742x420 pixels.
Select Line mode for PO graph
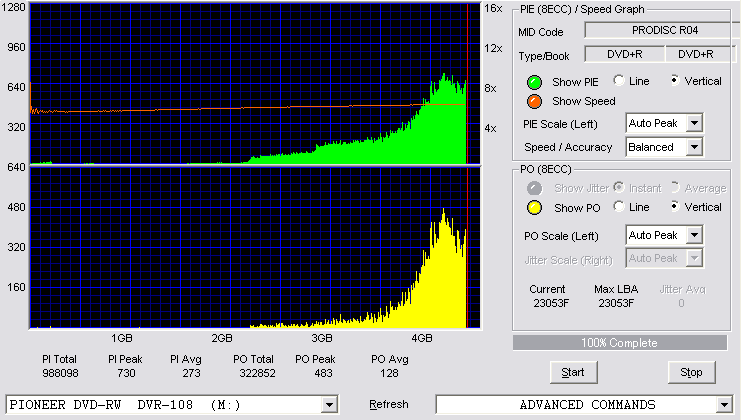point(619,206)
